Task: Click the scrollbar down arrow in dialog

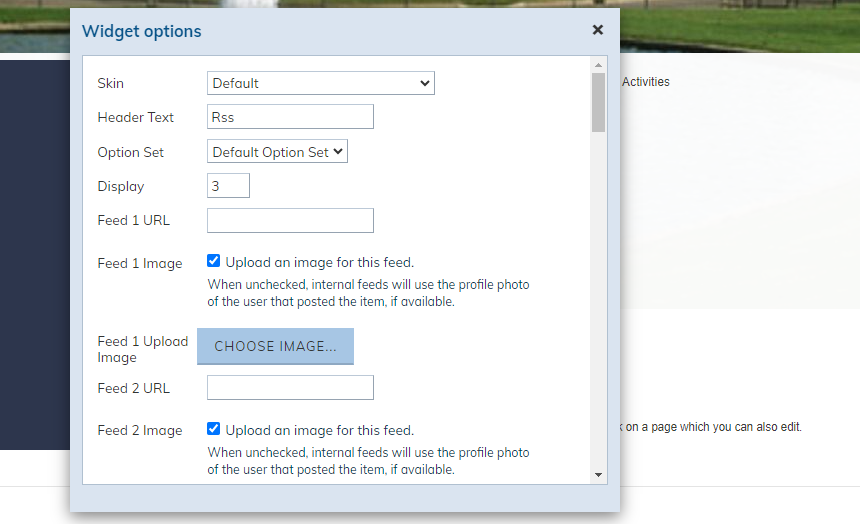Action: tap(598, 475)
